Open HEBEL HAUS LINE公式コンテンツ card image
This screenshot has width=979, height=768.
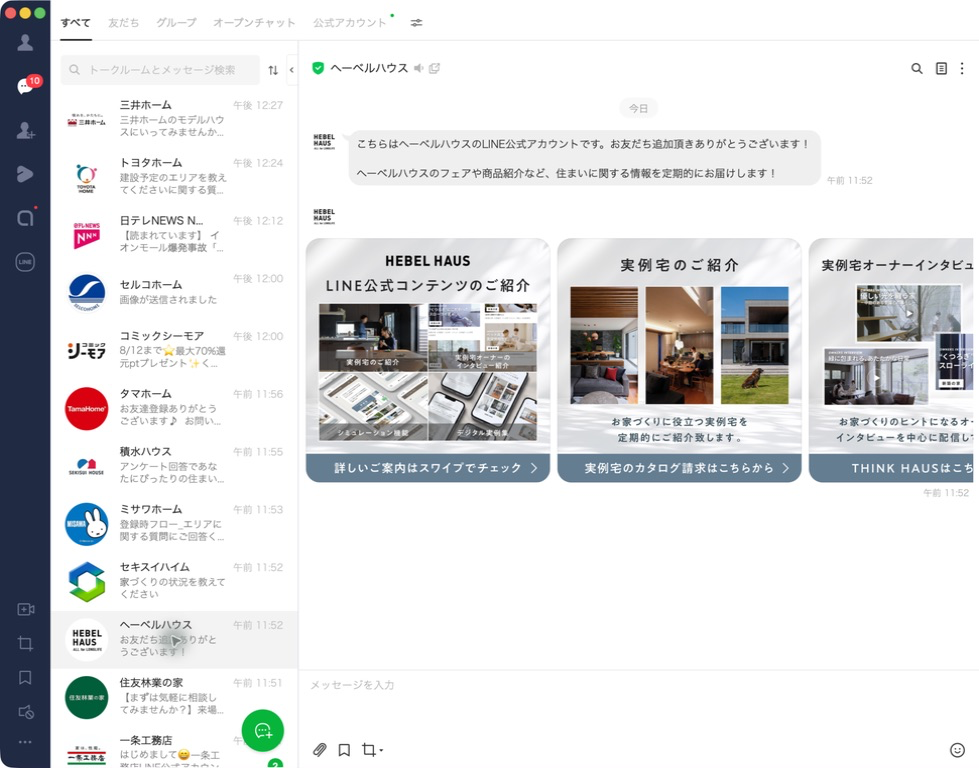[x=428, y=346]
